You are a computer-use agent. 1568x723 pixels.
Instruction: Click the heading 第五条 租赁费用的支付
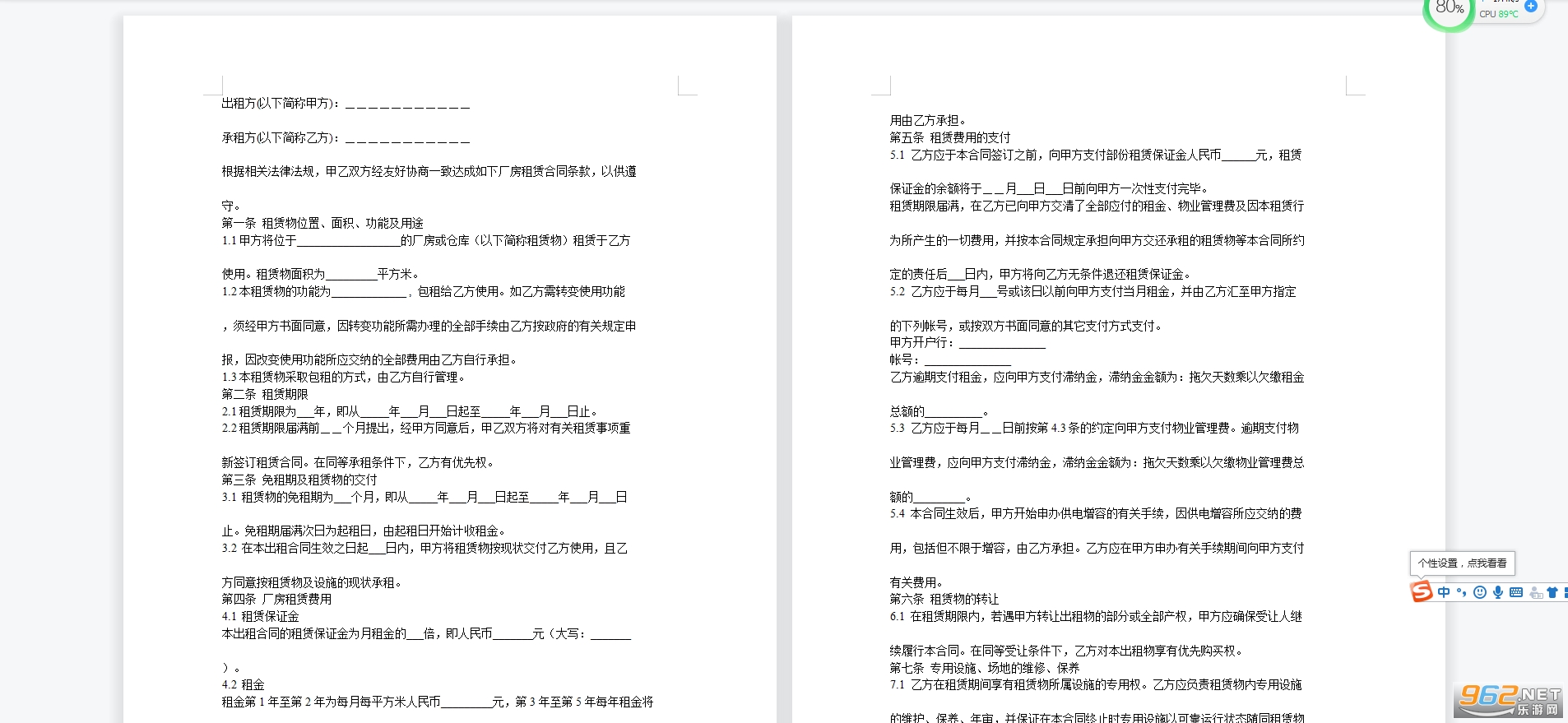950,138
